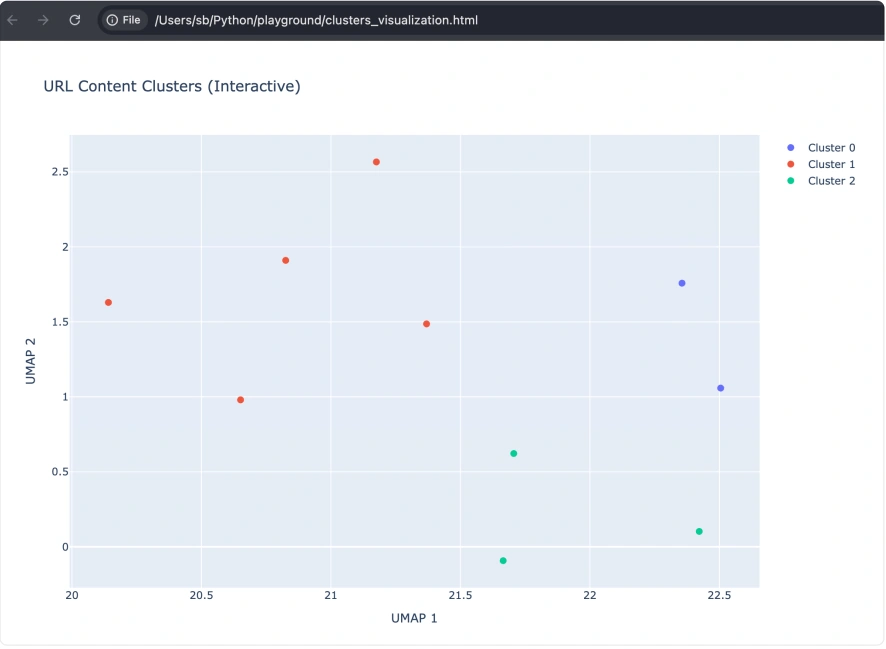Click the upper blue data point
This screenshot has height=649, width=886.
click(x=682, y=283)
